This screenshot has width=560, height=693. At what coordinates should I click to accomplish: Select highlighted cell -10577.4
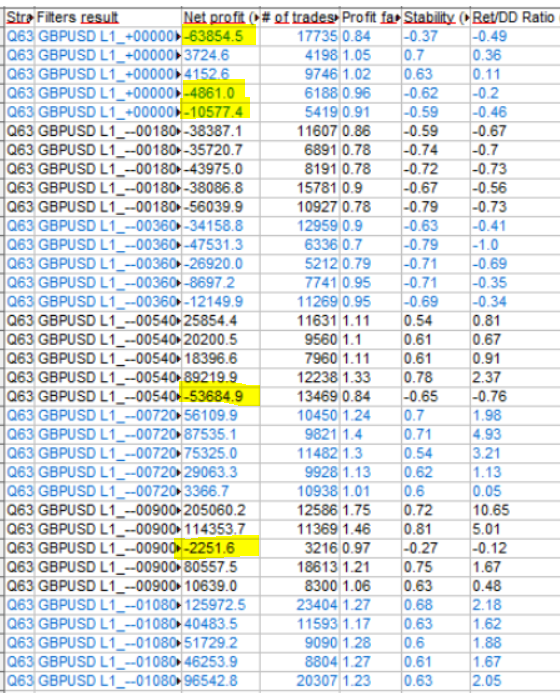[220, 112]
